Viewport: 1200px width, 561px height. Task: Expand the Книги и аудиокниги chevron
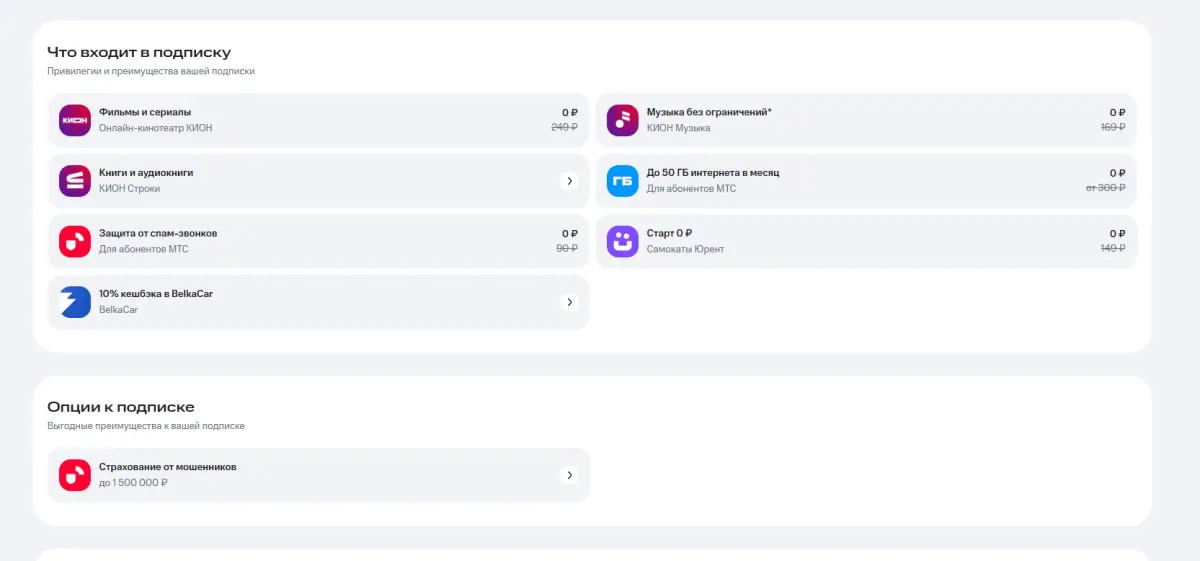569,181
